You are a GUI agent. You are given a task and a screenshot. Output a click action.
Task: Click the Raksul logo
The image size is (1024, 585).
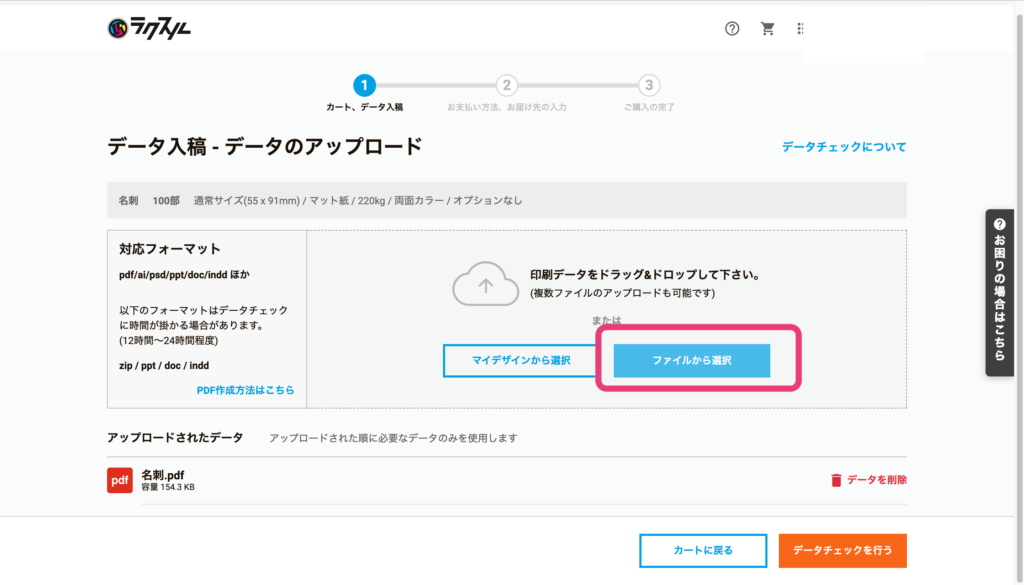click(149, 28)
